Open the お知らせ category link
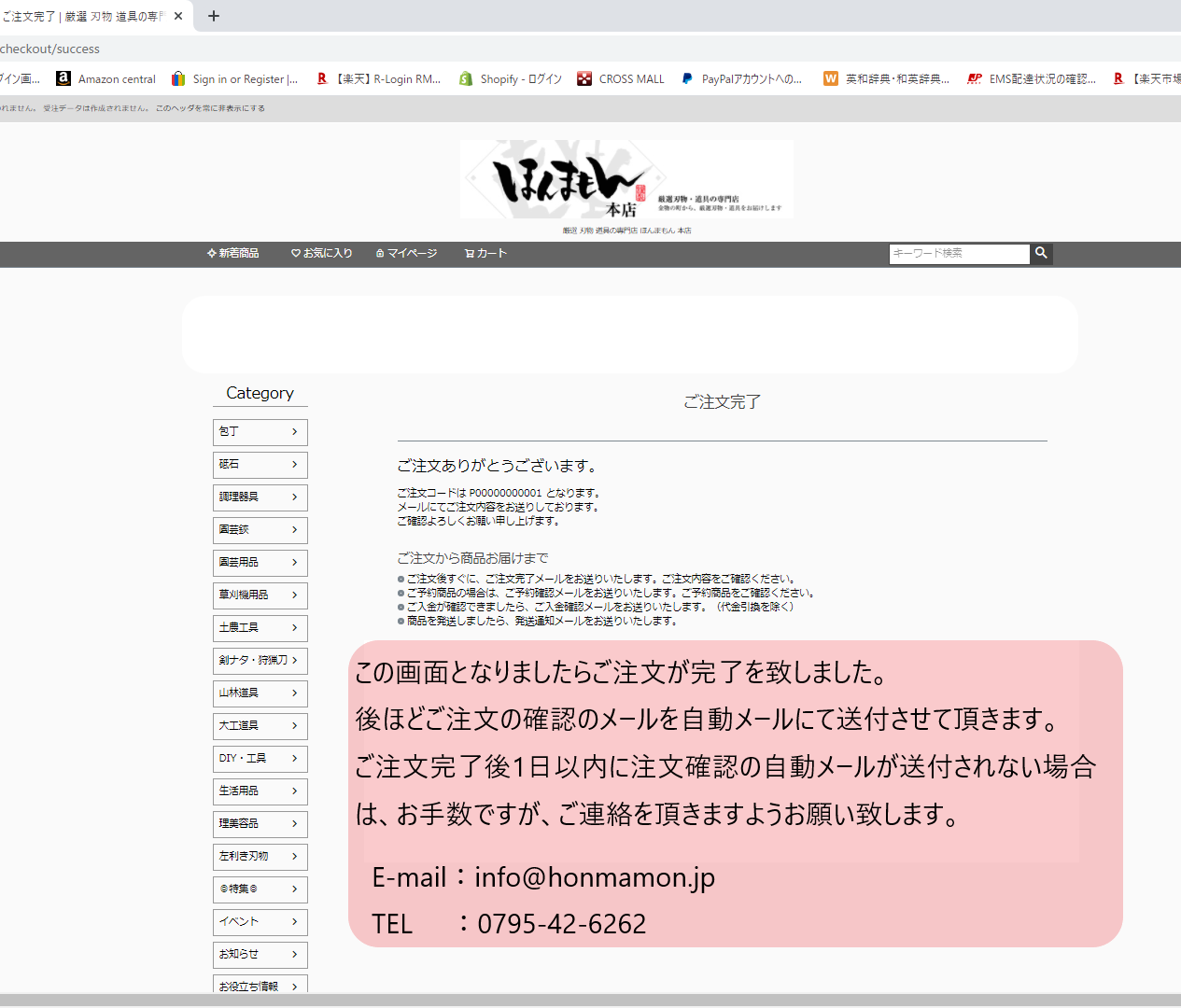This screenshot has width=1181, height=1008. tap(260, 955)
